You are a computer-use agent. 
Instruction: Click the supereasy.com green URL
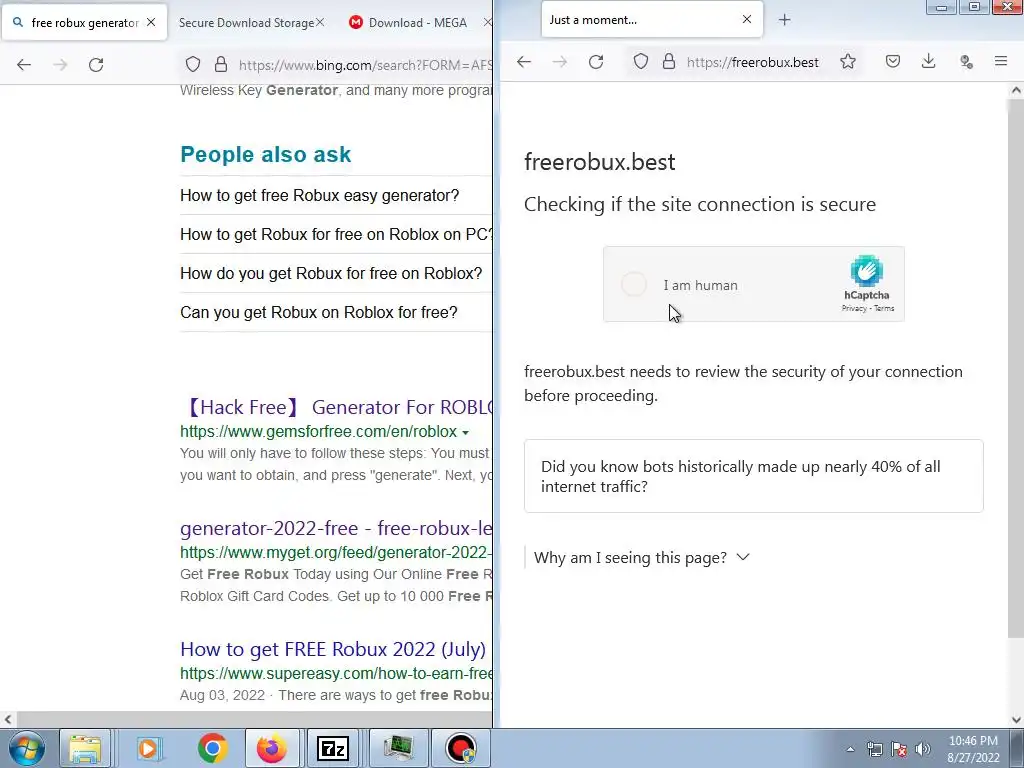(336, 673)
